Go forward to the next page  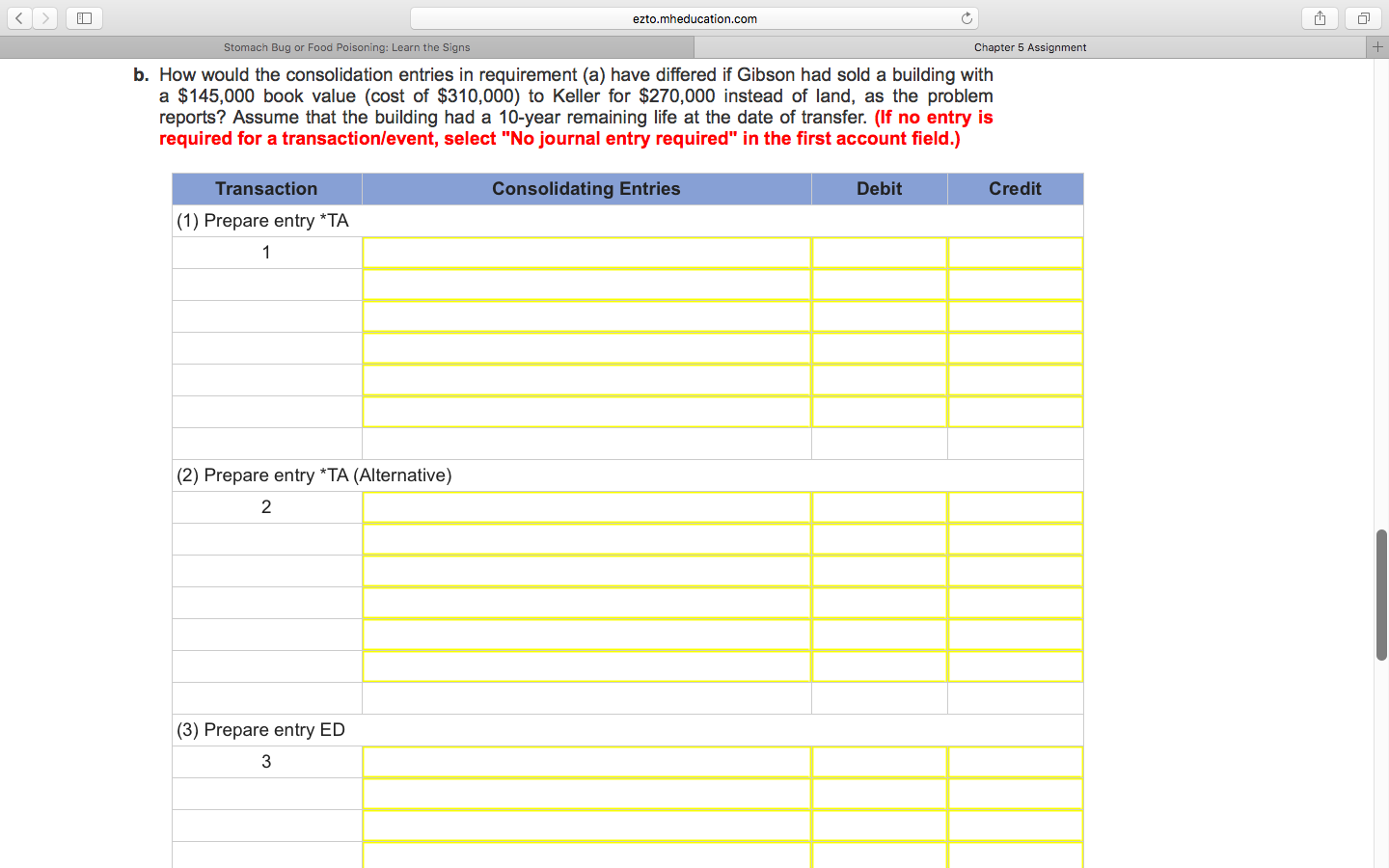tap(45, 18)
